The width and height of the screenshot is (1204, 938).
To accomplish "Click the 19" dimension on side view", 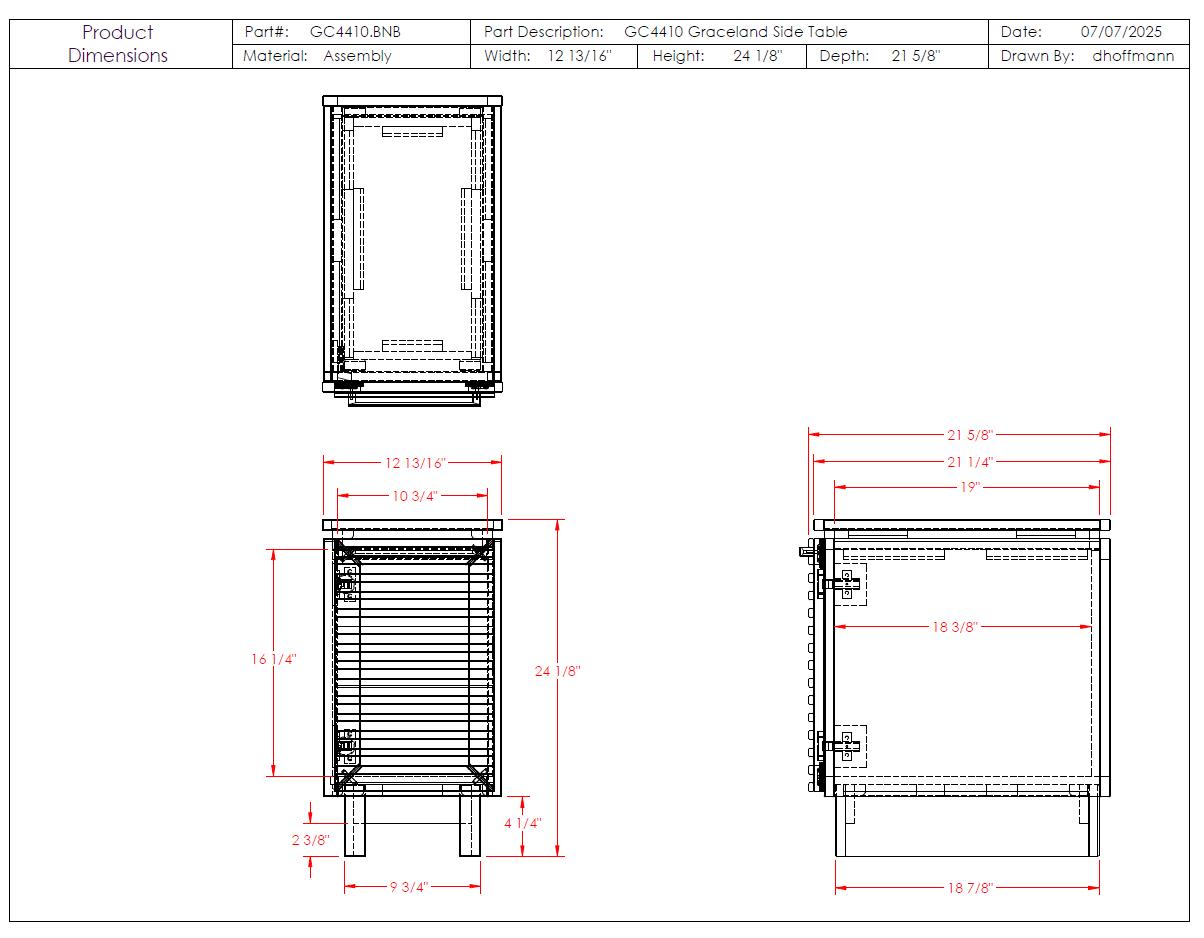I will point(967,487).
